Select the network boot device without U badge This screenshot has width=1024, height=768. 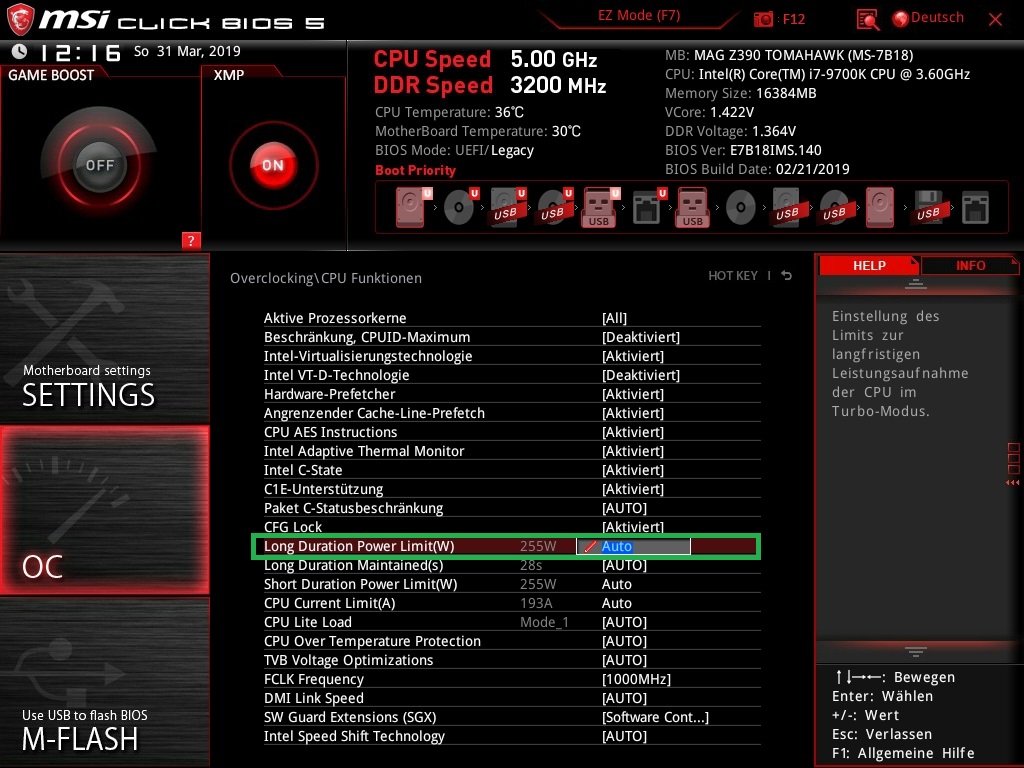coord(975,208)
